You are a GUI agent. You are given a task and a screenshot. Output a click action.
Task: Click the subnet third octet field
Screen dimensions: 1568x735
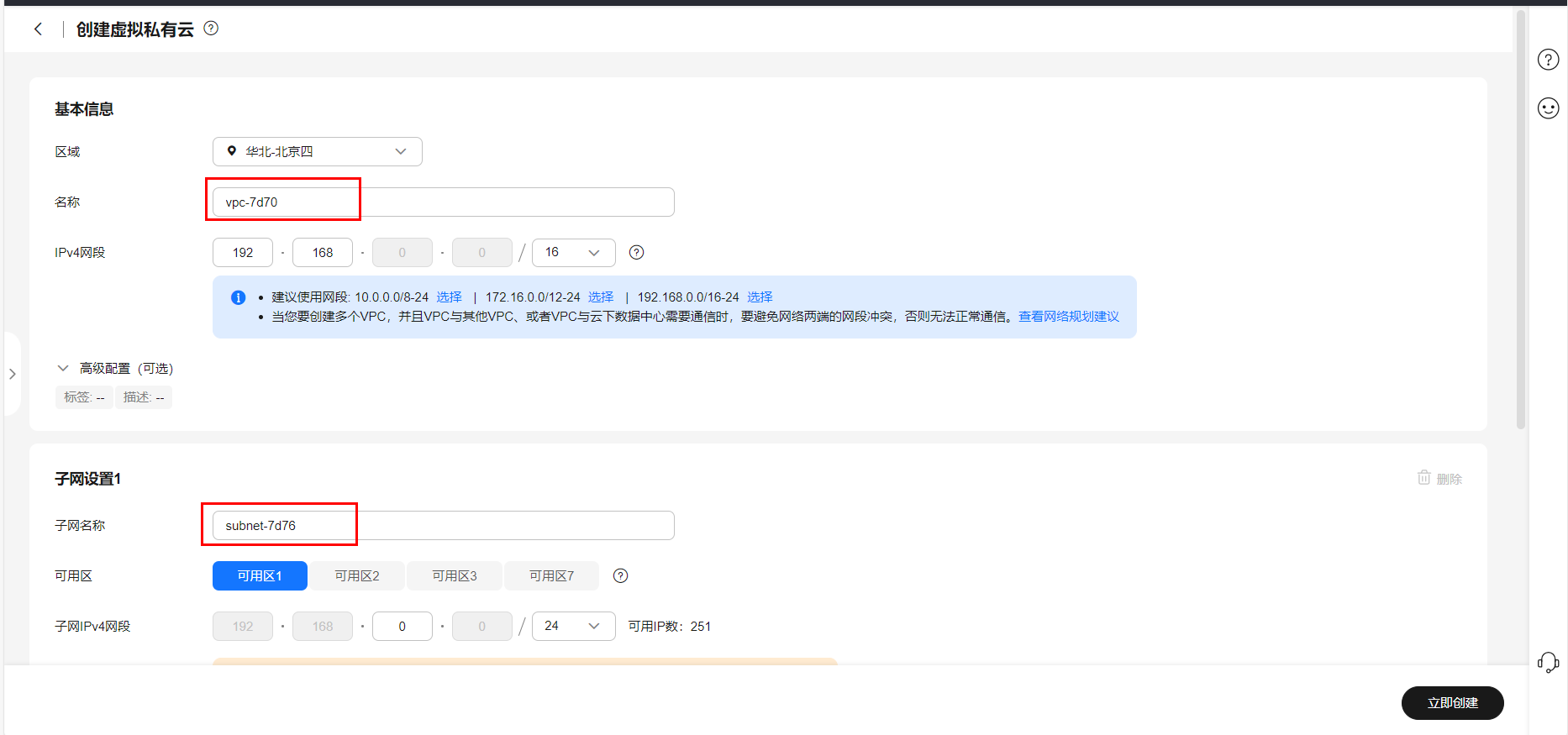point(403,626)
